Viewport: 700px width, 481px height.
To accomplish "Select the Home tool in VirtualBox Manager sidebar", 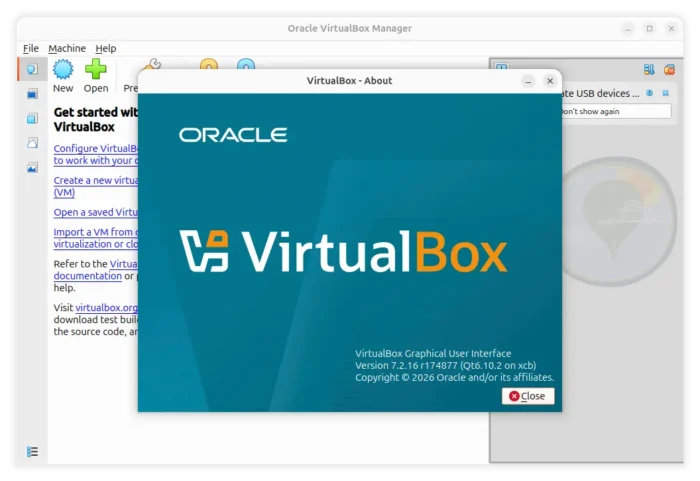I will pos(32,69).
